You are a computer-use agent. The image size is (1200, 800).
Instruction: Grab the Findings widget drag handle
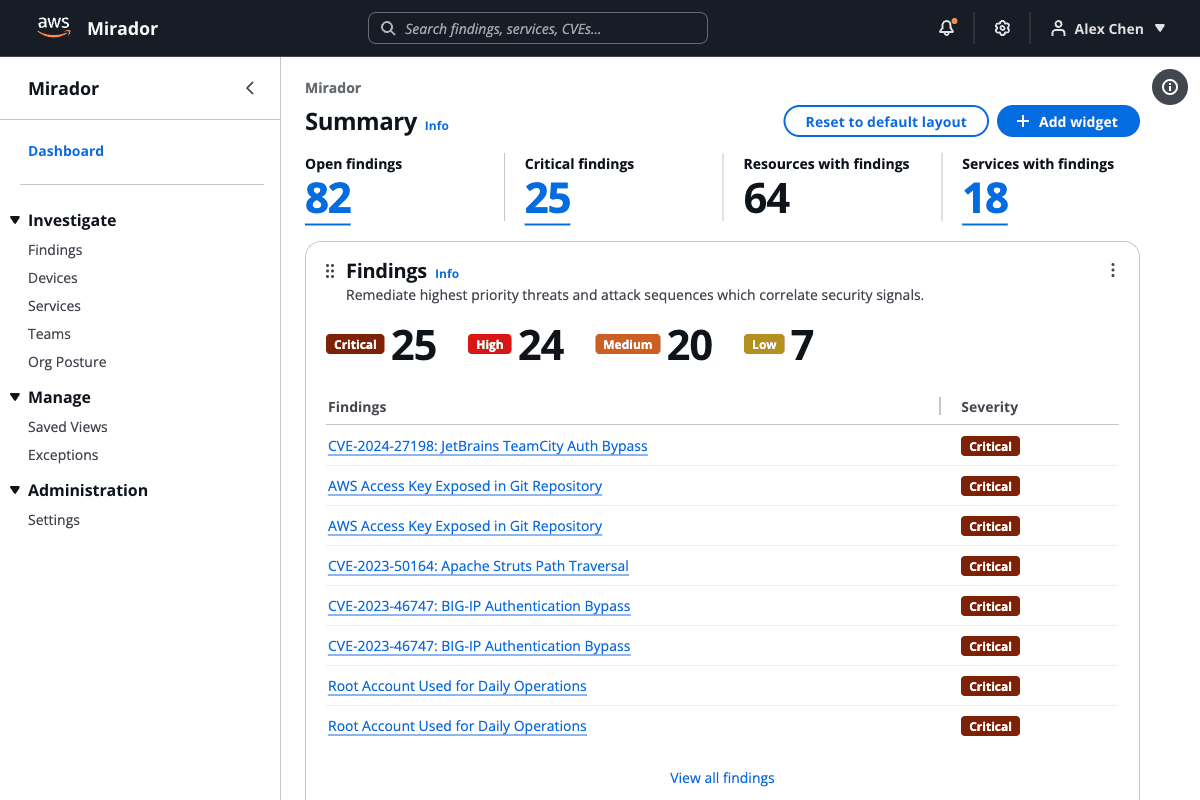click(330, 271)
